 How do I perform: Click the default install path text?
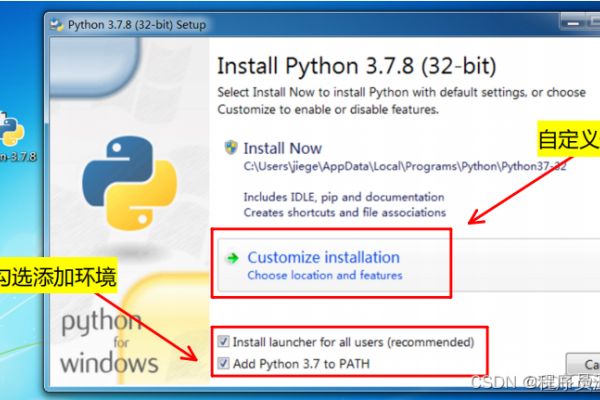coord(405,167)
